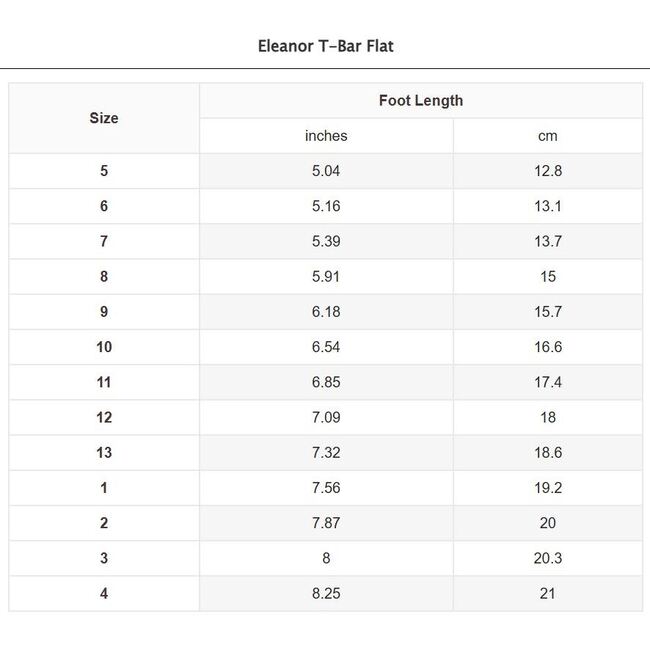The image size is (650, 650).
Task: Select the 7.56 inches cell
Action: point(326,488)
